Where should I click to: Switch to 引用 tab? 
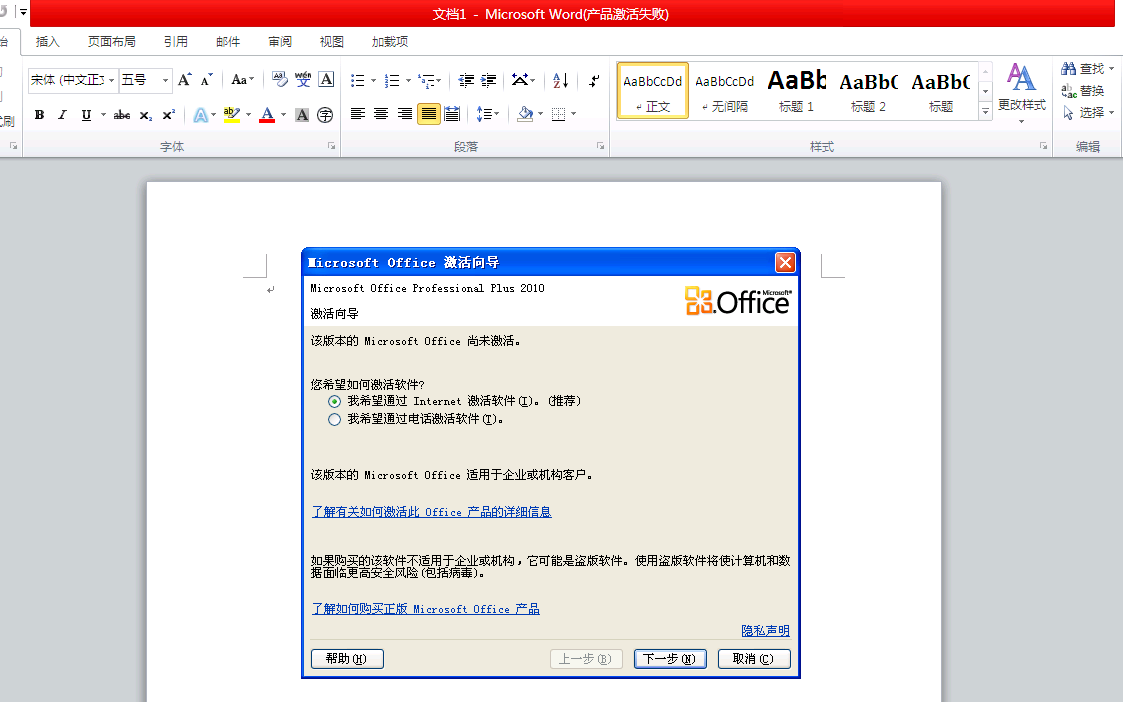pos(175,42)
